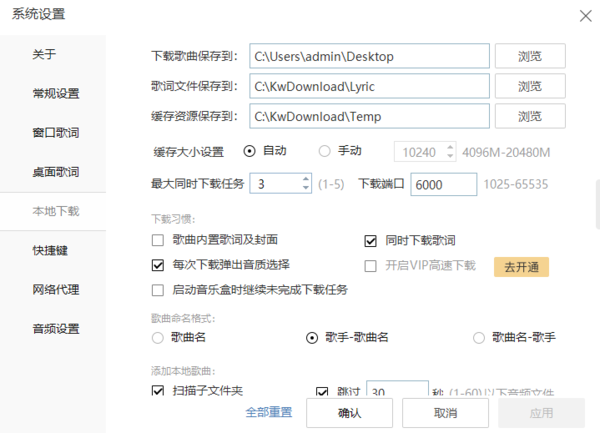Confirm settings with 确认 button
Screen dimensions: 600x433
point(349,412)
